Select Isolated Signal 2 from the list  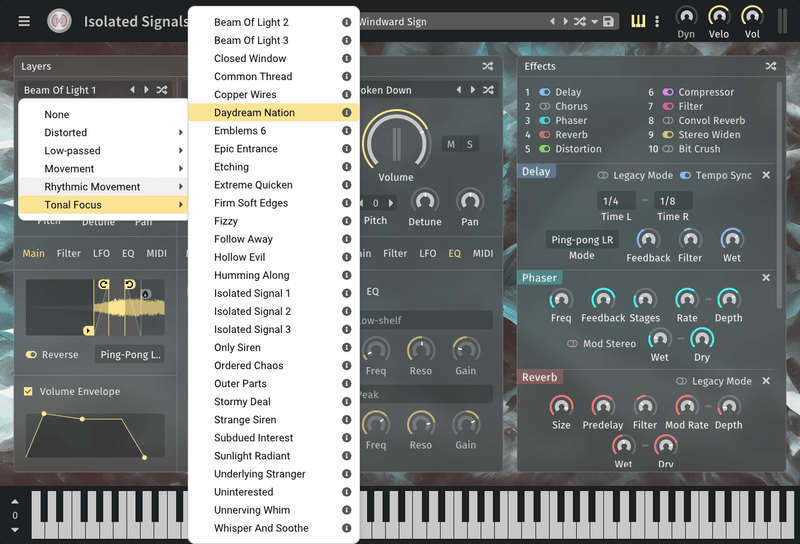[252, 311]
